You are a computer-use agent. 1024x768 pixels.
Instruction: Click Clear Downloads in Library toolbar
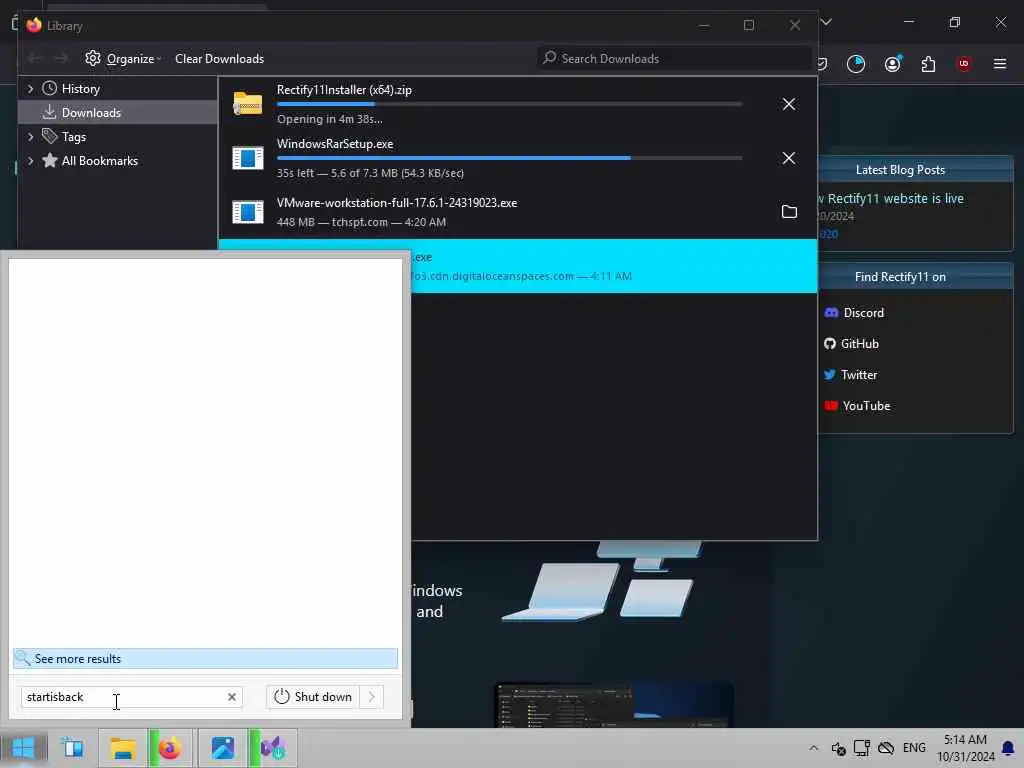(x=219, y=59)
